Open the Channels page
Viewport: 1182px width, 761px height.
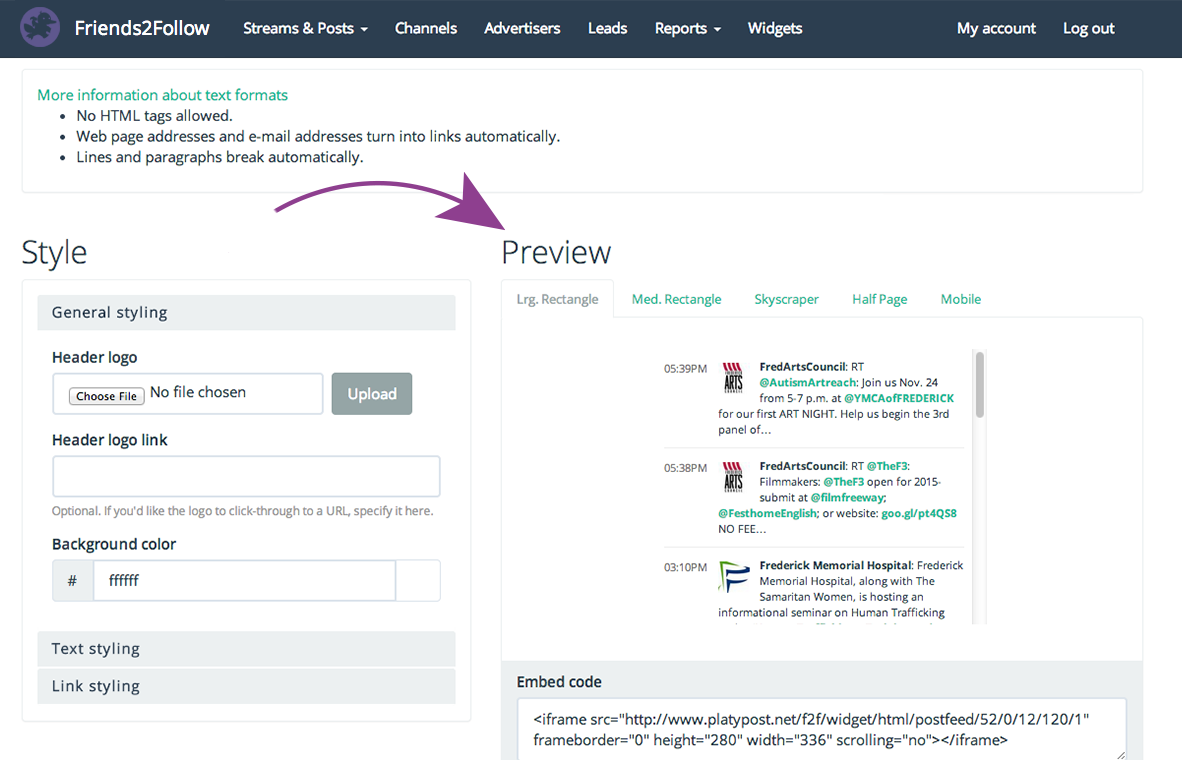pyautogui.click(x=426, y=28)
